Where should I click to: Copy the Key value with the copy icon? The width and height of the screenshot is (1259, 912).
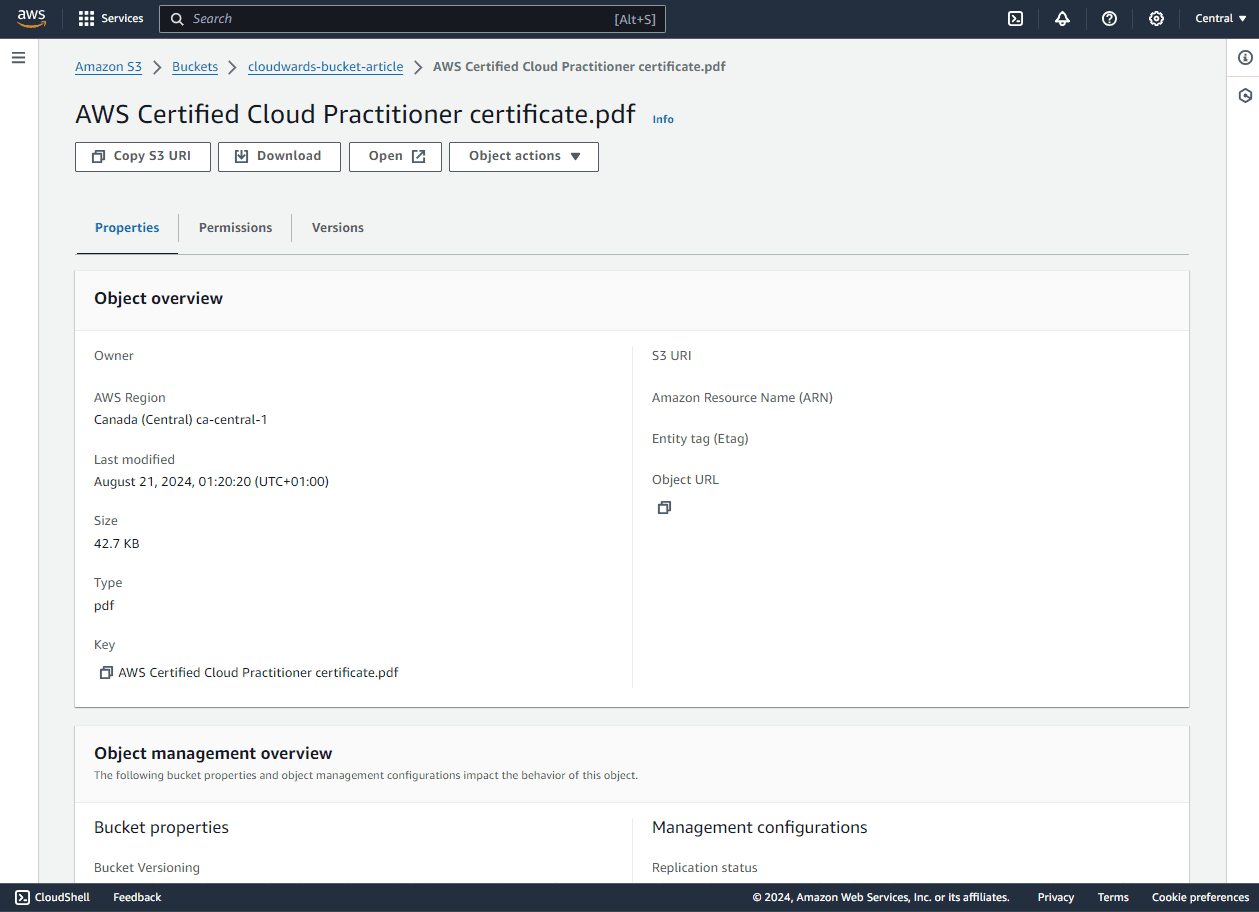pyautogui.click(x=106, y=673)
